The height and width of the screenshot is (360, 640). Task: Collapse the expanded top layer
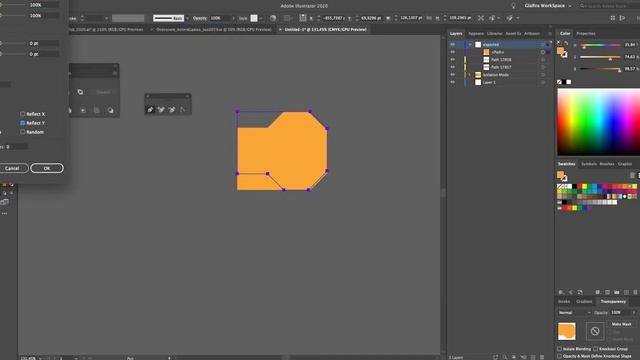coord(470,44)
